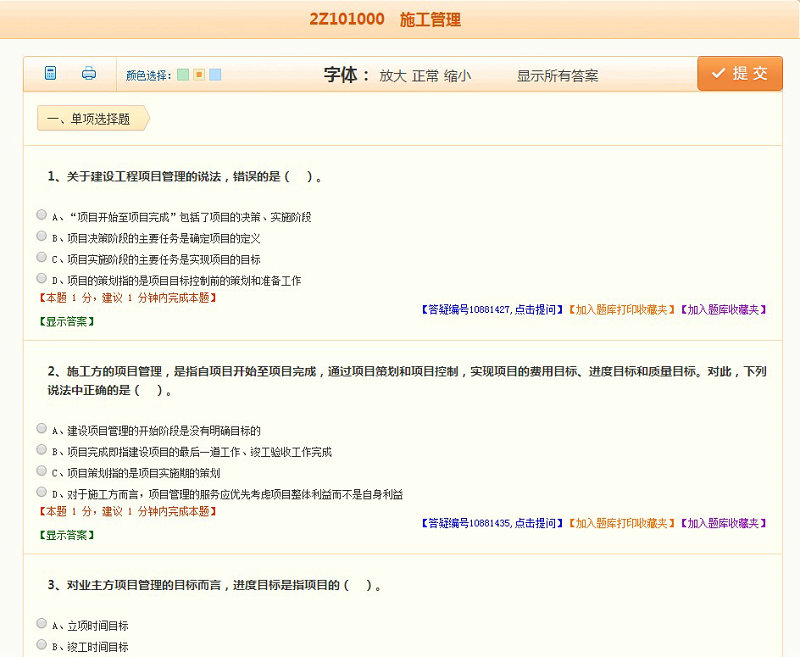Select the blue color scheme swatch

[215, 75]
